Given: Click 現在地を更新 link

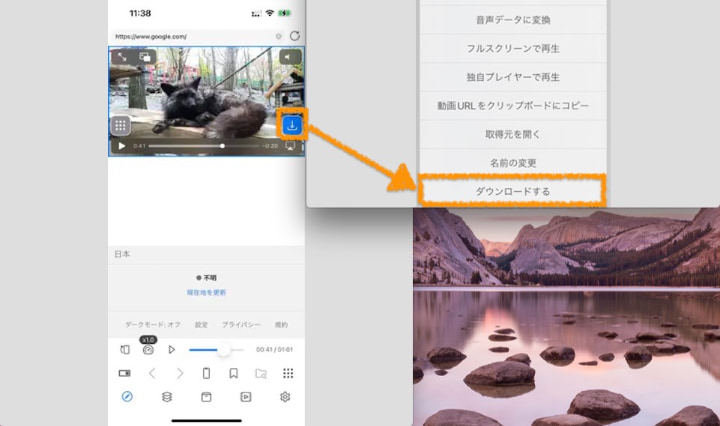Looking at the screenshot, I should (x=206, y=292).
